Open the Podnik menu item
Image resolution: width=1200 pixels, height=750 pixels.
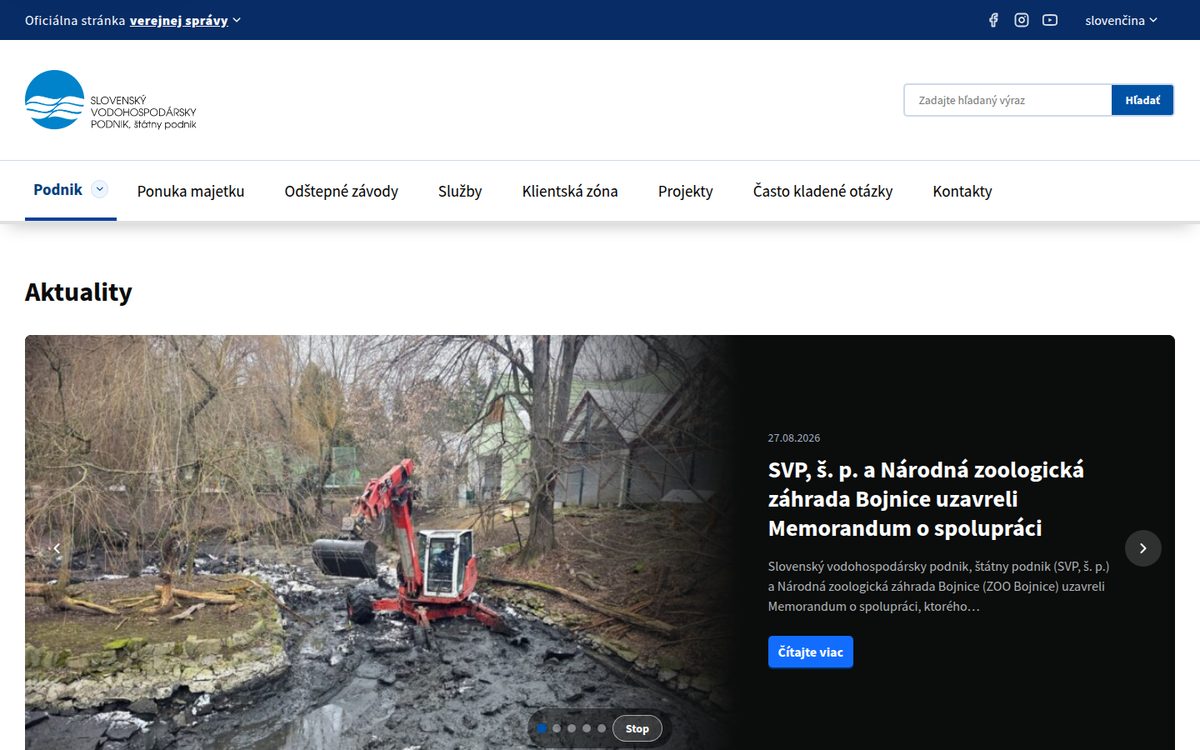coord(58,190)
